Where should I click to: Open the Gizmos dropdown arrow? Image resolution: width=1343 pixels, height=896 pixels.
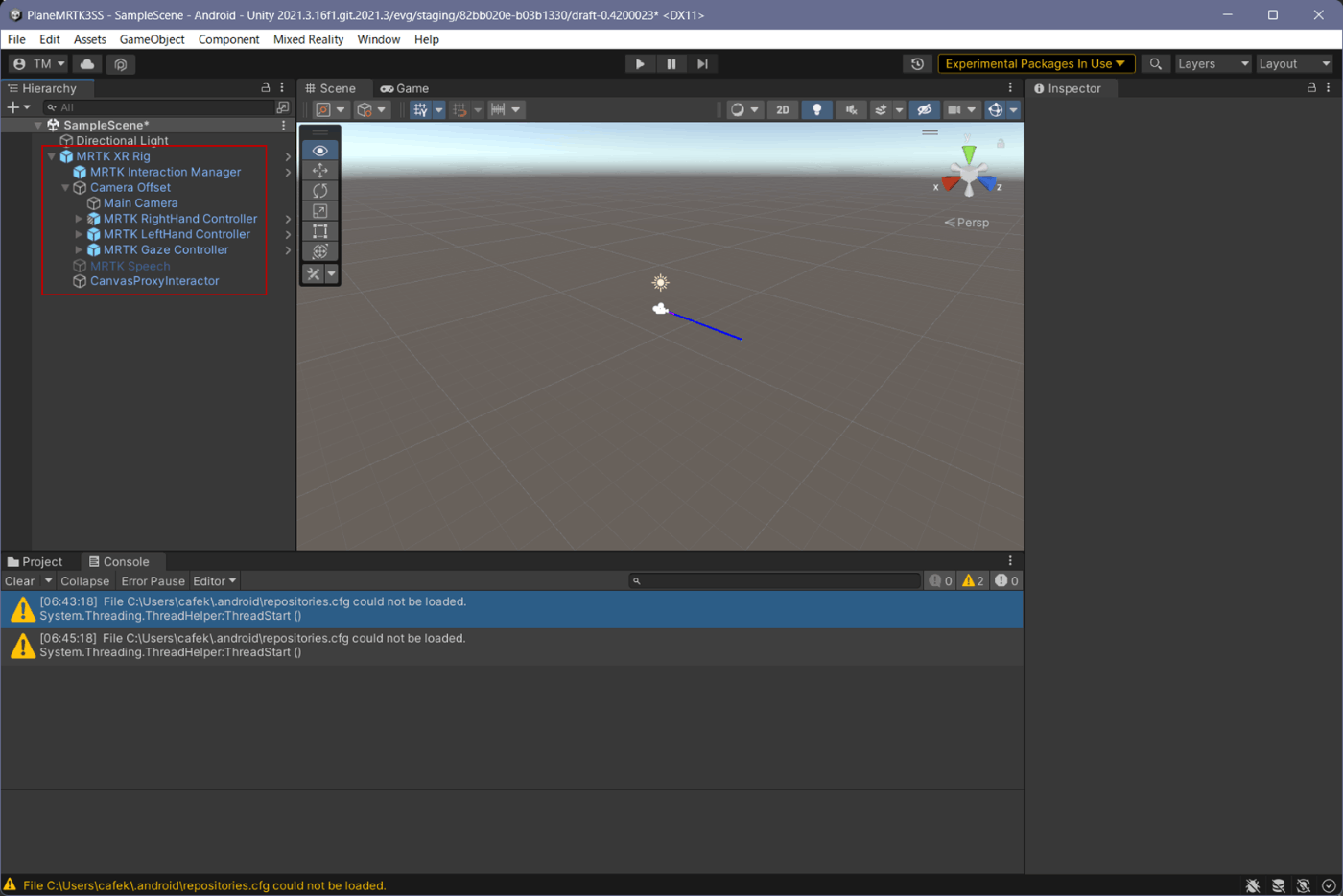pyautogui.click(x=1013, y=110)
